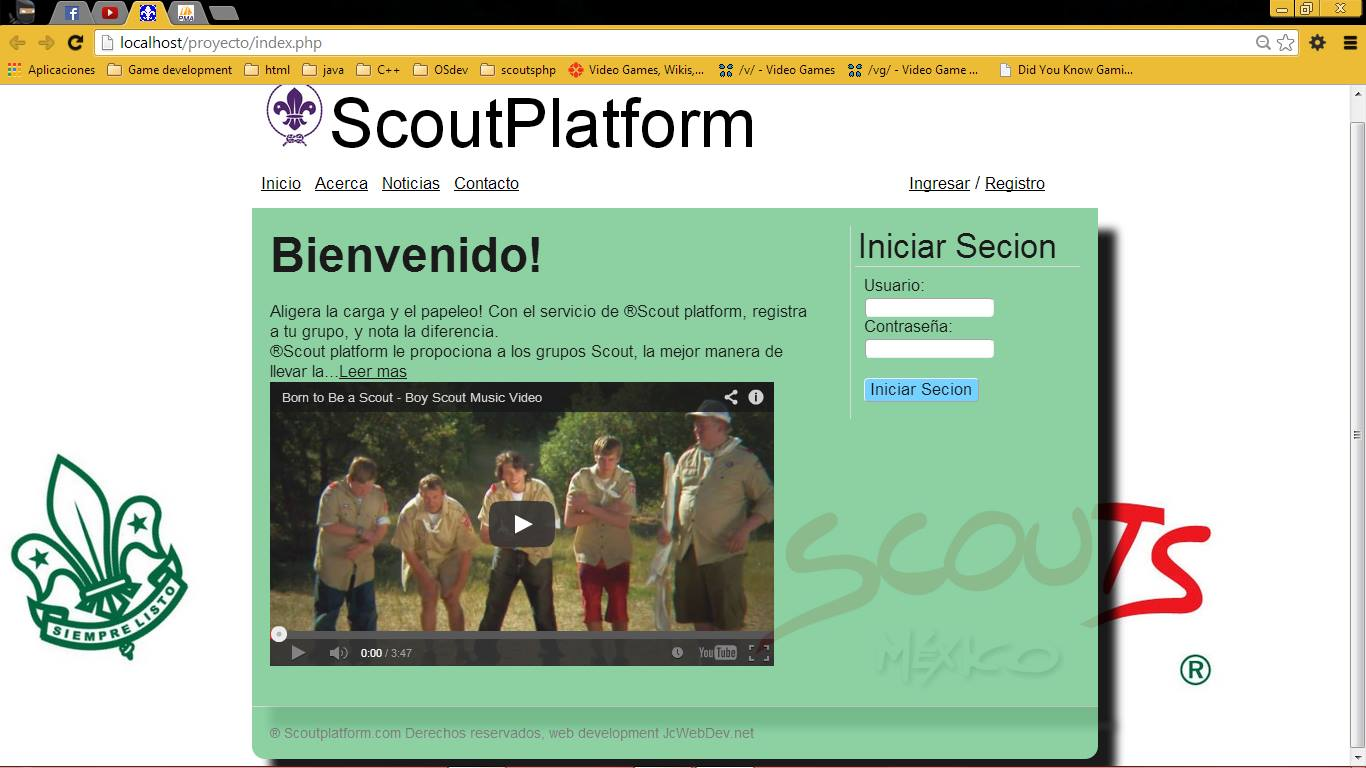Image resolution: width=1366 pixels, height=768 pixels.
Task: Click the Usuario text field
Action: coord(929,308)
